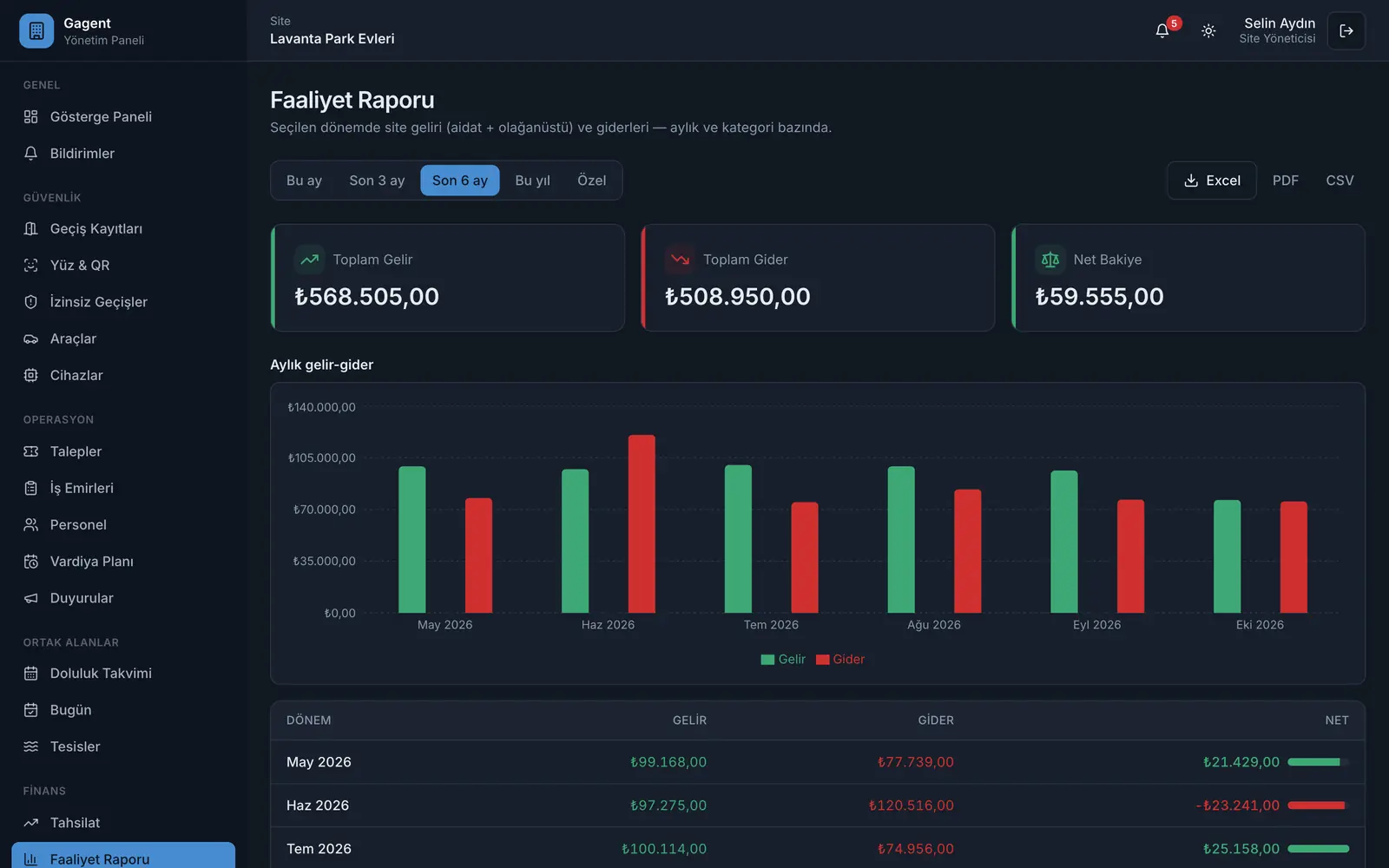The image size is (1389, 868).
Task: Download report with Excel button
Action: [x=1212, y=181]
